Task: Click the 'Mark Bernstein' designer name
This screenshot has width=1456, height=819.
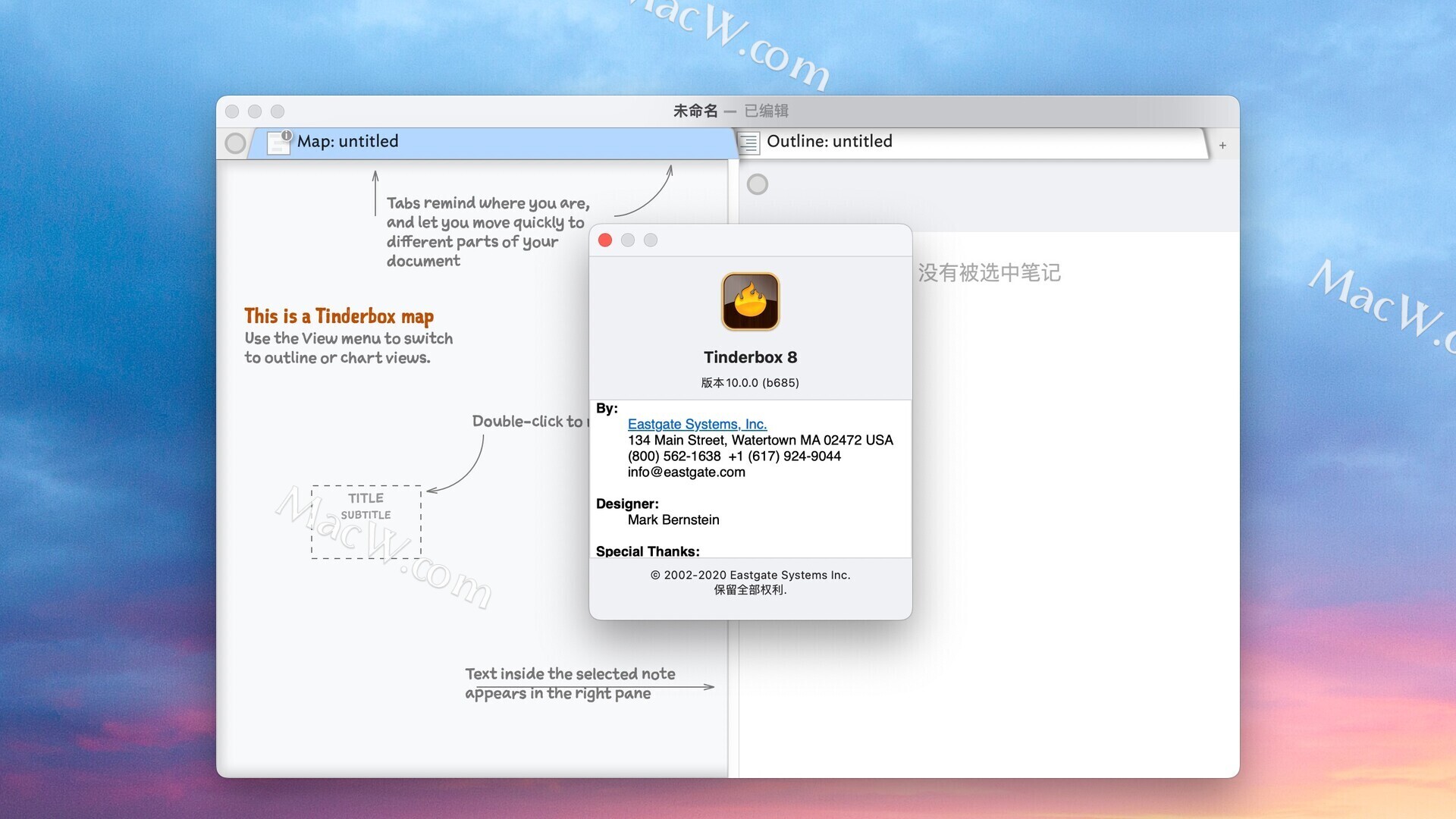Action: click(x=673, y=519)
